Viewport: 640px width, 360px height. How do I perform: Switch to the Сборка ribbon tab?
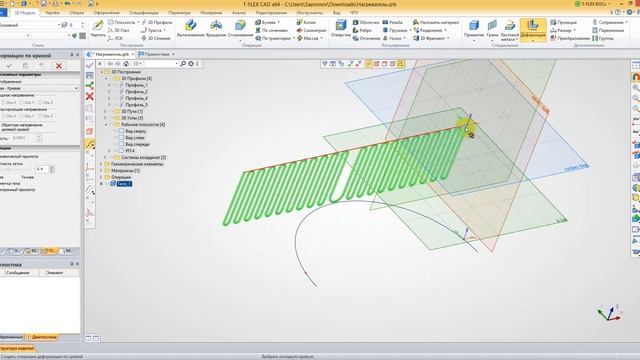[77, 13]
